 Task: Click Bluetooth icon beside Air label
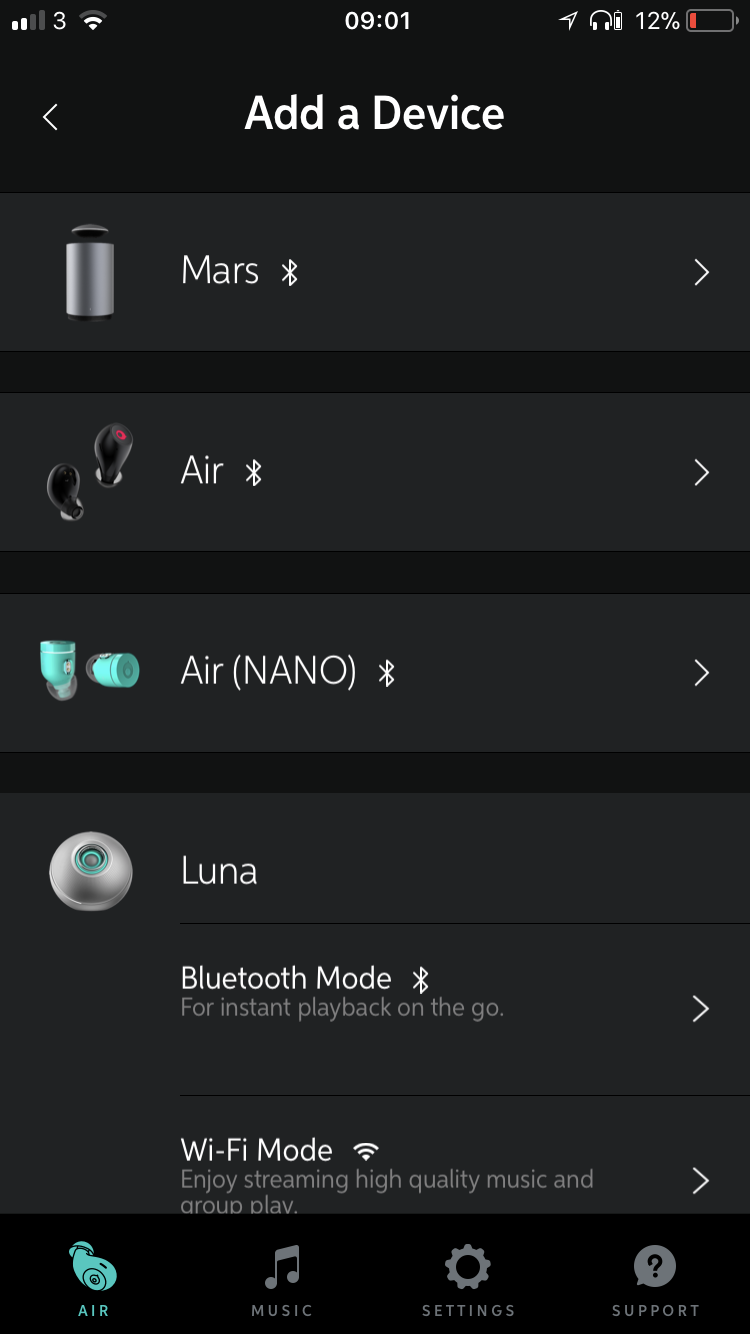(254, 472)
